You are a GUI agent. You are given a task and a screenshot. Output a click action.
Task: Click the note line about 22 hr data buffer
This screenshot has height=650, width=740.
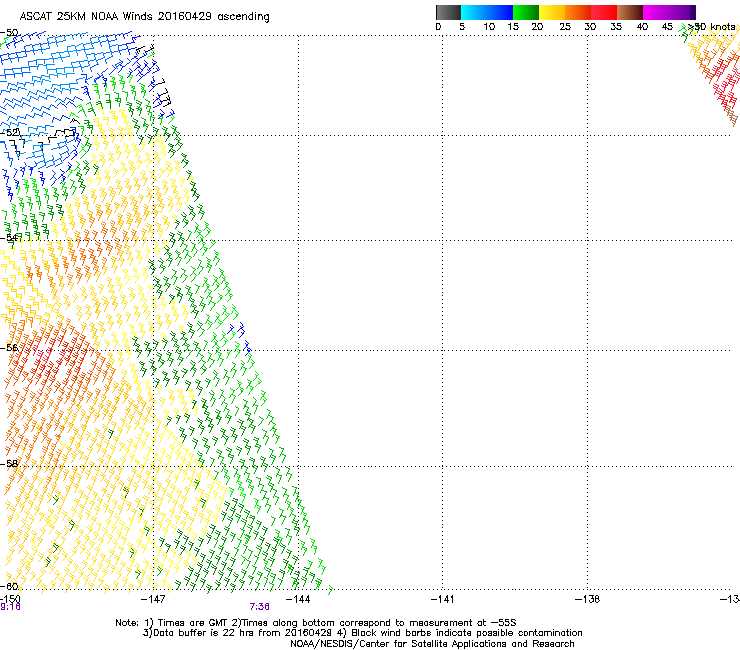point(362,633)
